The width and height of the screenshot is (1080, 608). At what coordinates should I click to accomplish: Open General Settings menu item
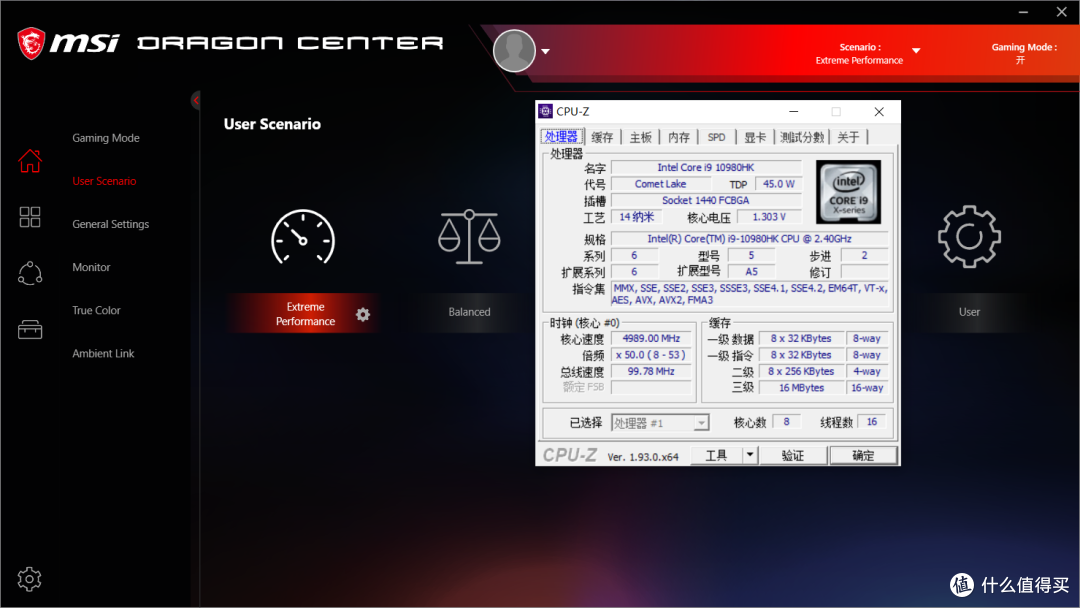[111, 224]
